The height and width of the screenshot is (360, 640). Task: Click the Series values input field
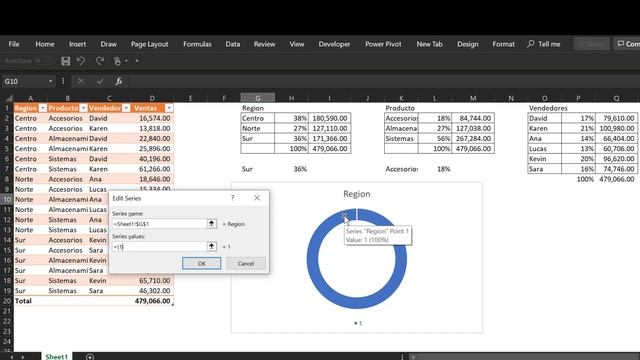point(160,247)
